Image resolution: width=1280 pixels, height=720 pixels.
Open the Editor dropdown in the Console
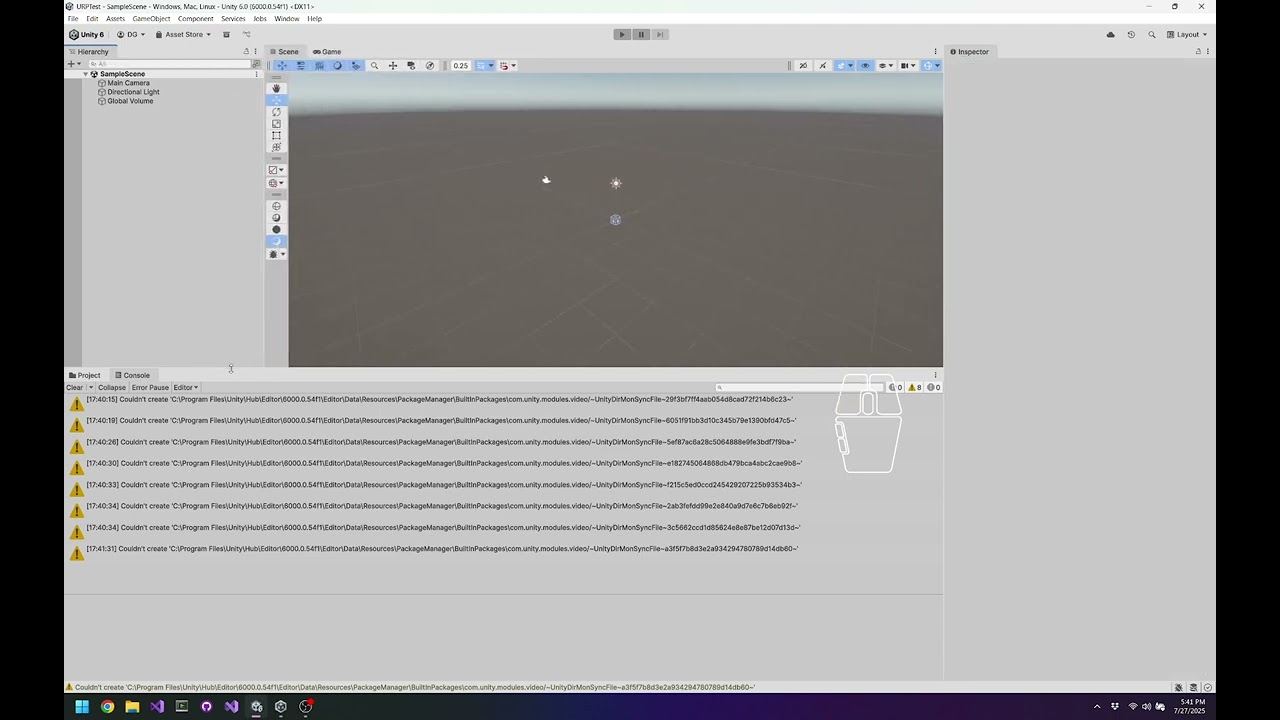pos(185,387)
